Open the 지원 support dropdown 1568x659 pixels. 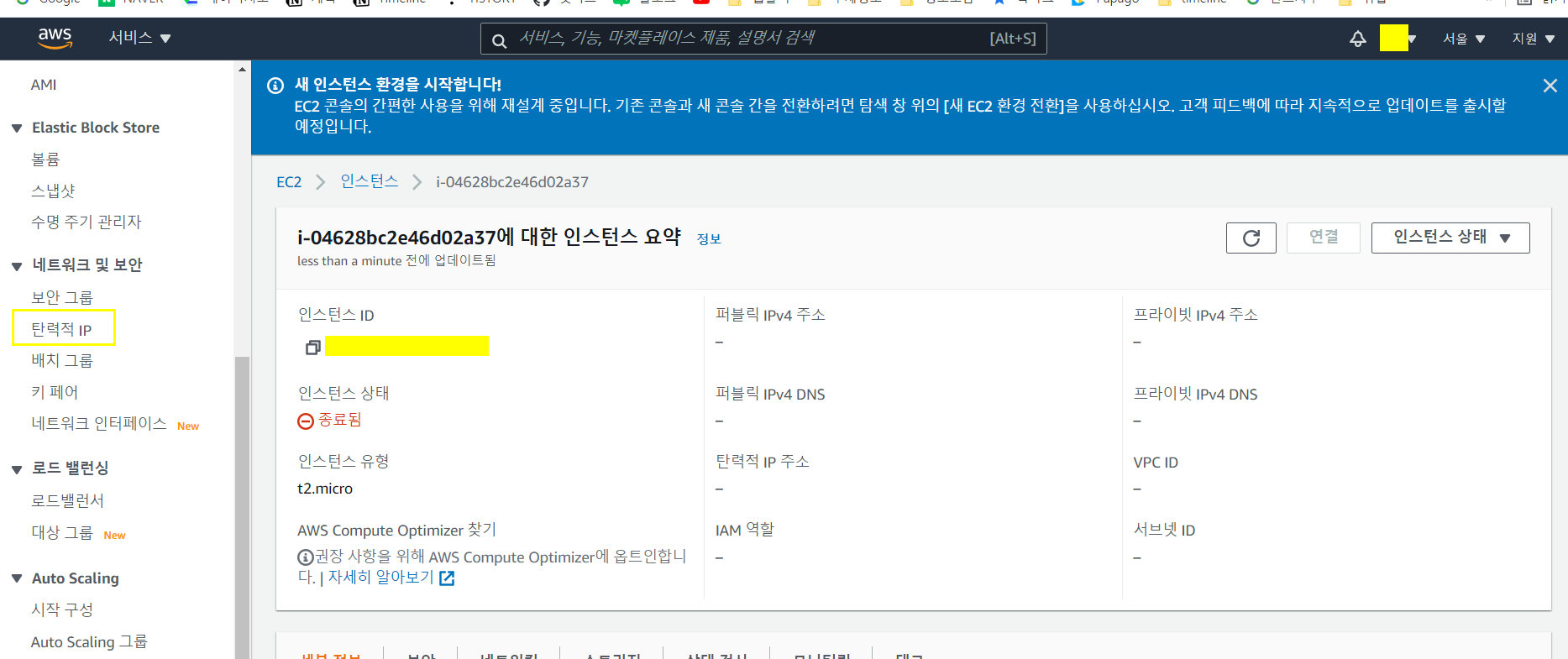(x=1533, y=39)
